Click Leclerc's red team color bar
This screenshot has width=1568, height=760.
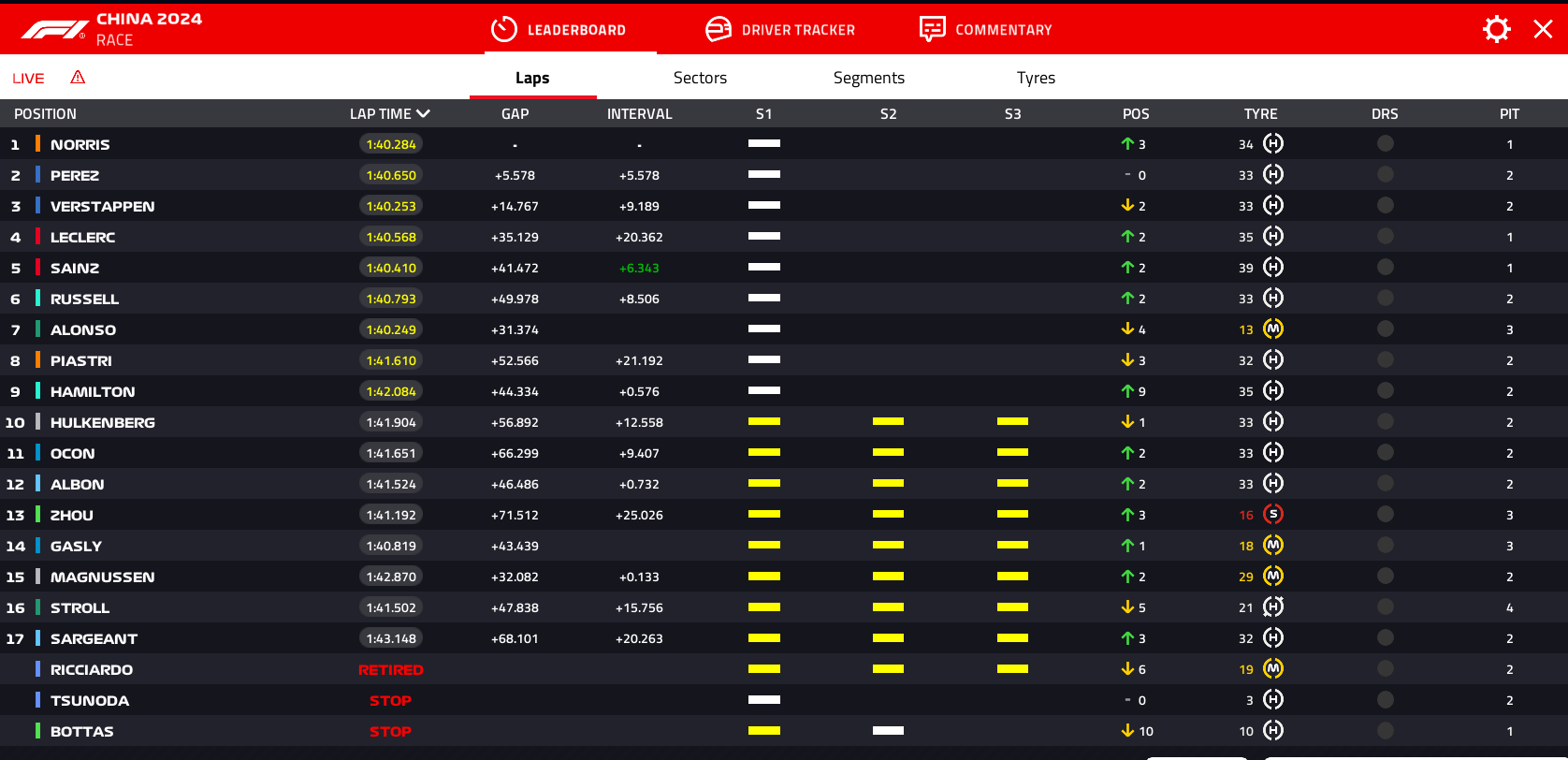37,236
